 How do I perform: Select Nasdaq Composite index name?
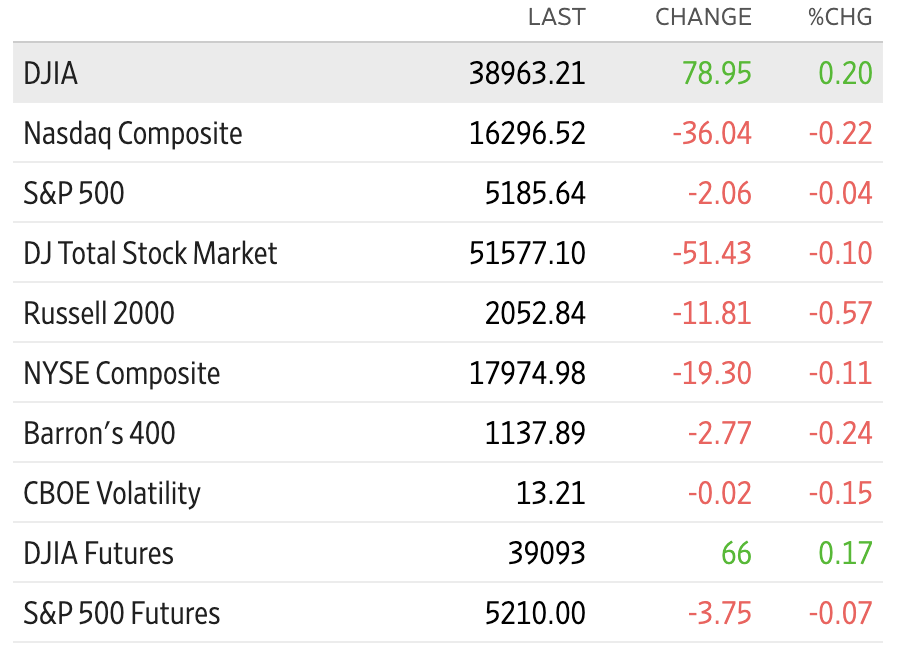133,134
